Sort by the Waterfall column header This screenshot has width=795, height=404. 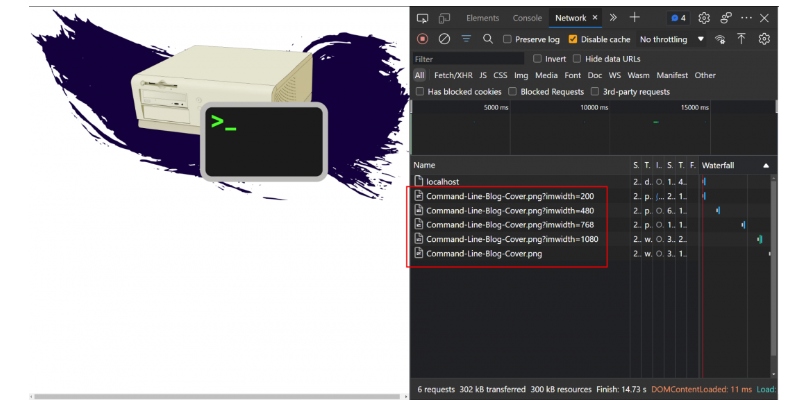pos(736,165)
